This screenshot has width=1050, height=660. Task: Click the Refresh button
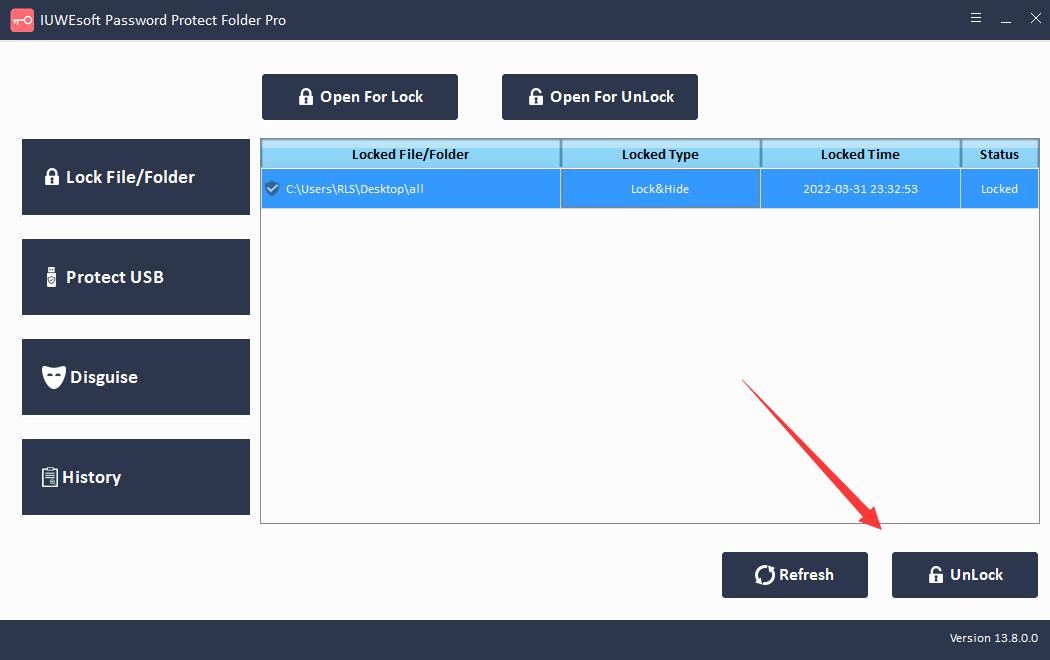pos(795,575)
